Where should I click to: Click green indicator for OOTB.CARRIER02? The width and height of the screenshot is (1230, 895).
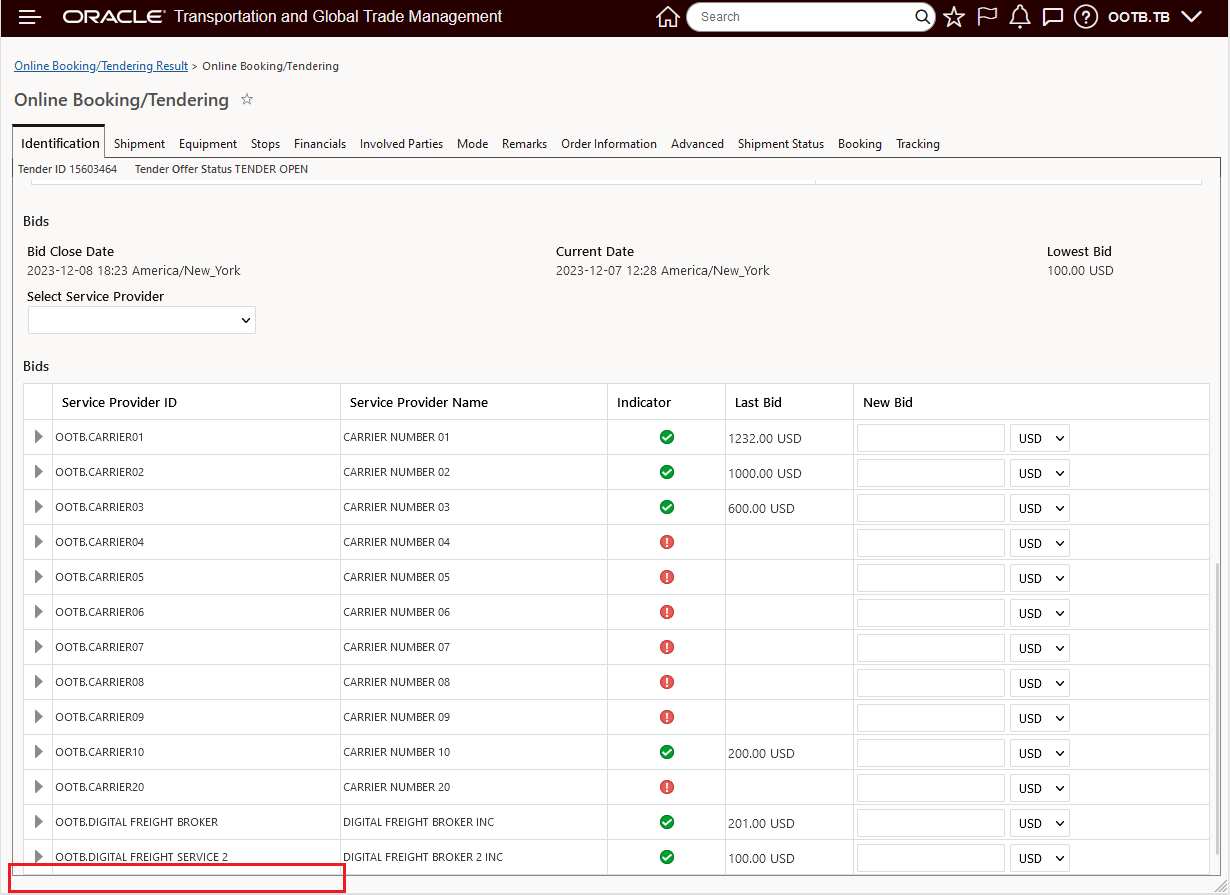point(667,472)
